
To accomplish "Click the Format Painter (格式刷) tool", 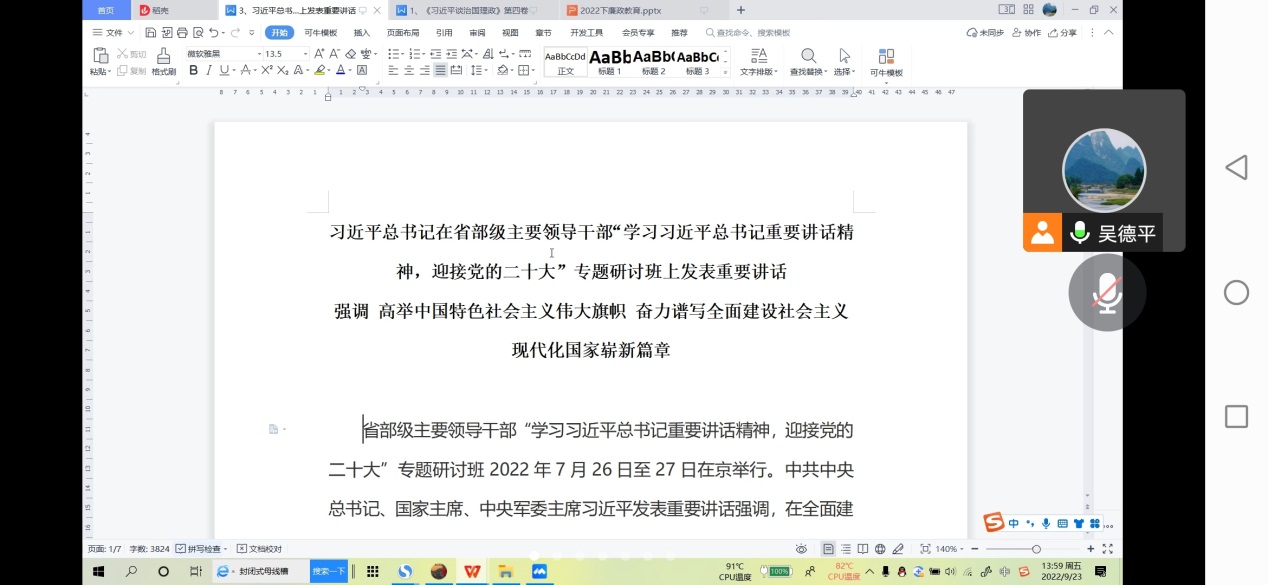I will click(x=164, y=61).
